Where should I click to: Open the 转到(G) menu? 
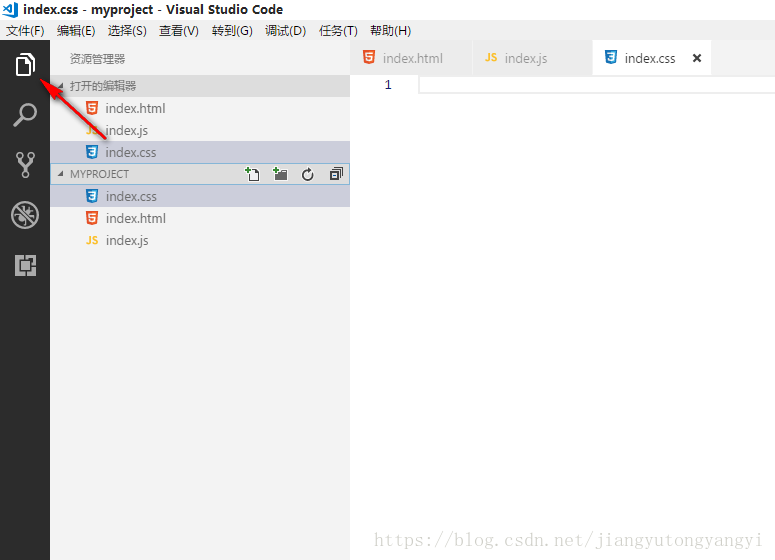232,31
